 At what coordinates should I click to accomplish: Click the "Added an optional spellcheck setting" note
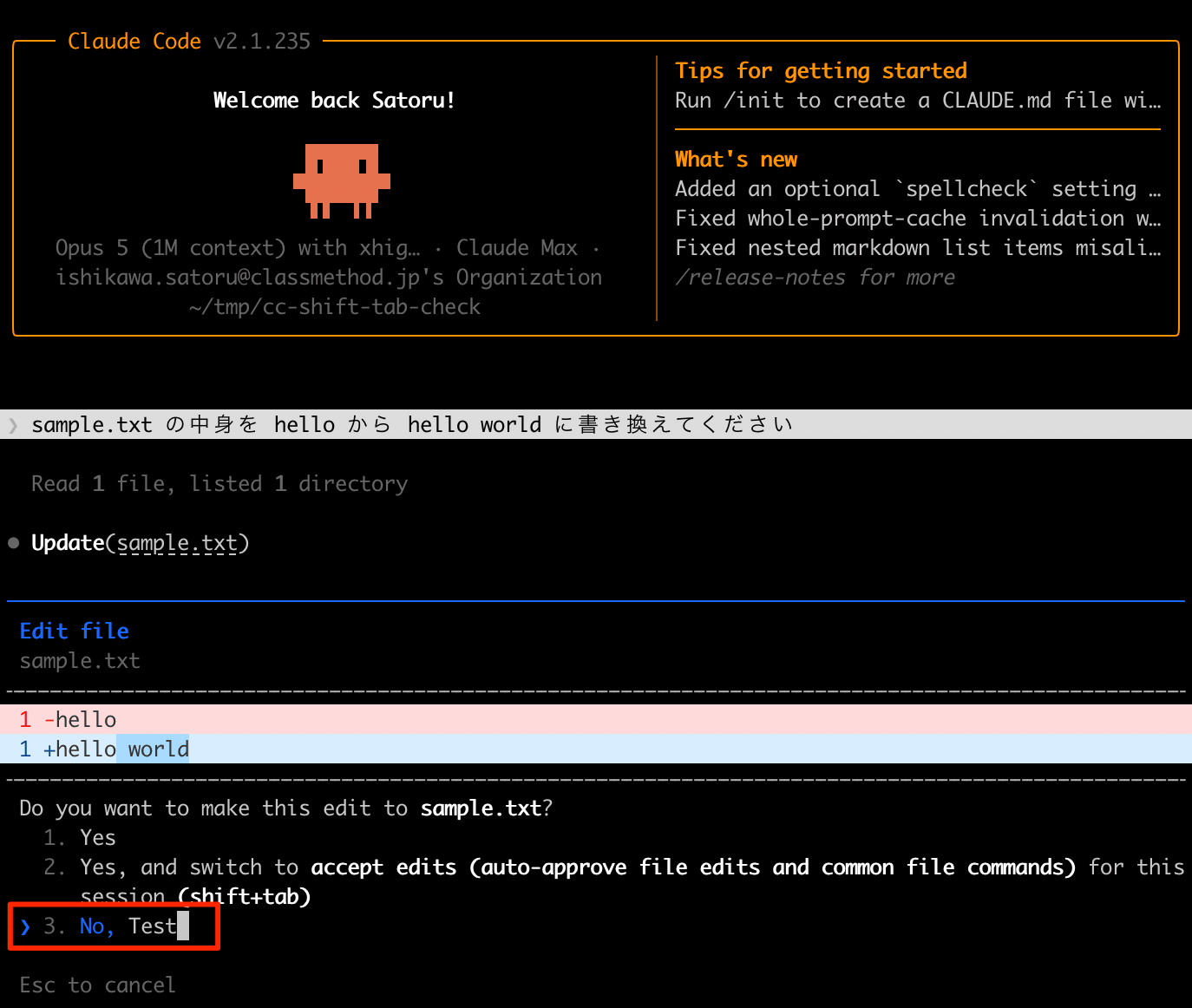[x=918, y=189]
